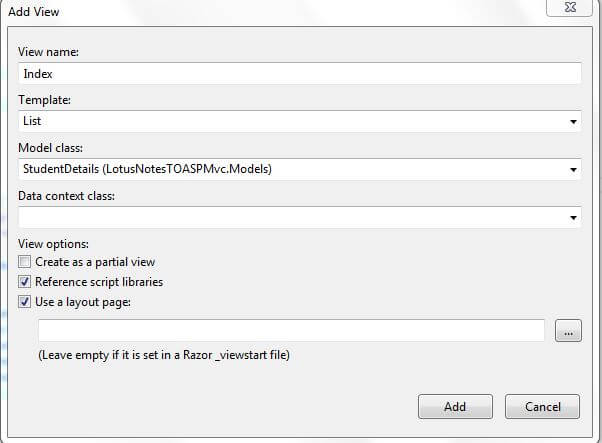Click the browse ellipsis button

tap(567, 331)
